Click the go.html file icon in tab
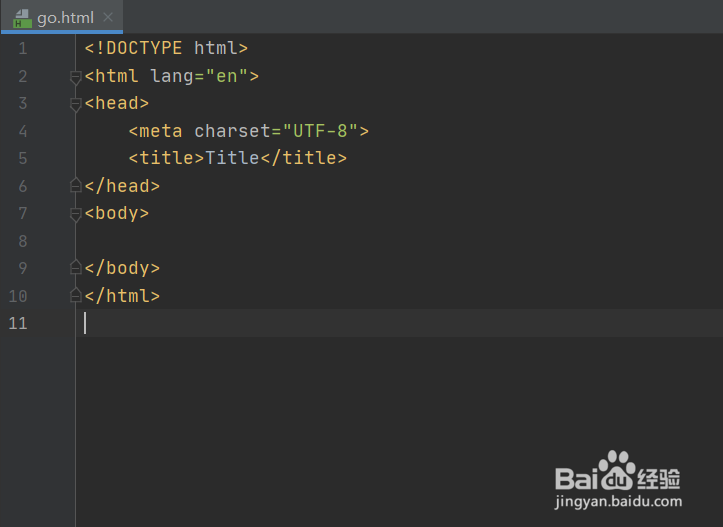Viewport: 723px width, 527px height. pyautogui.click(x=22, y=17)
